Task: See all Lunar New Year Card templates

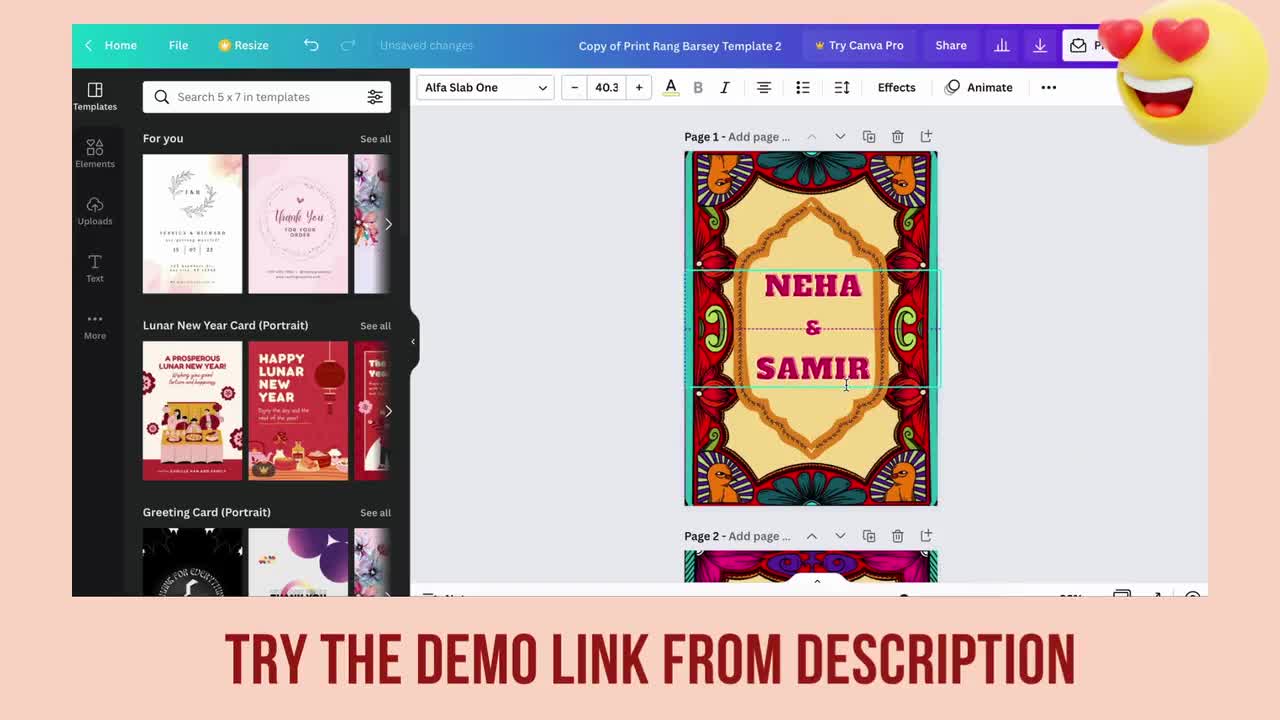Action: [x=375, y=326]
